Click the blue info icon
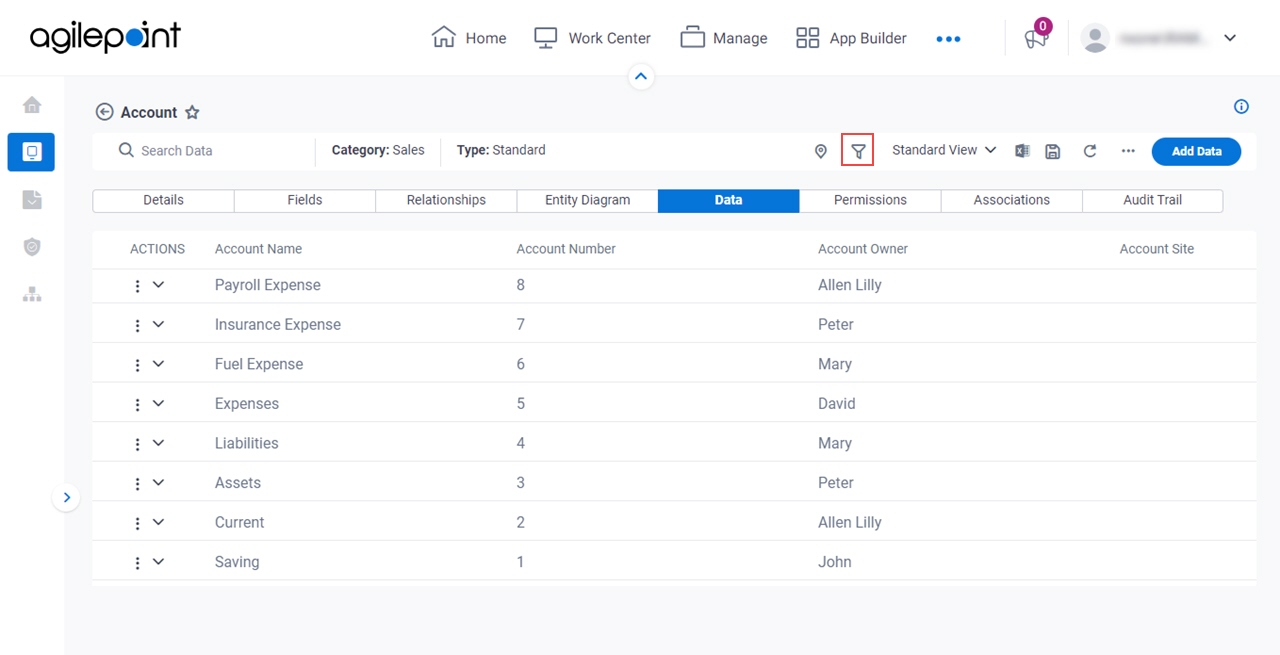 coord(1241,107)
